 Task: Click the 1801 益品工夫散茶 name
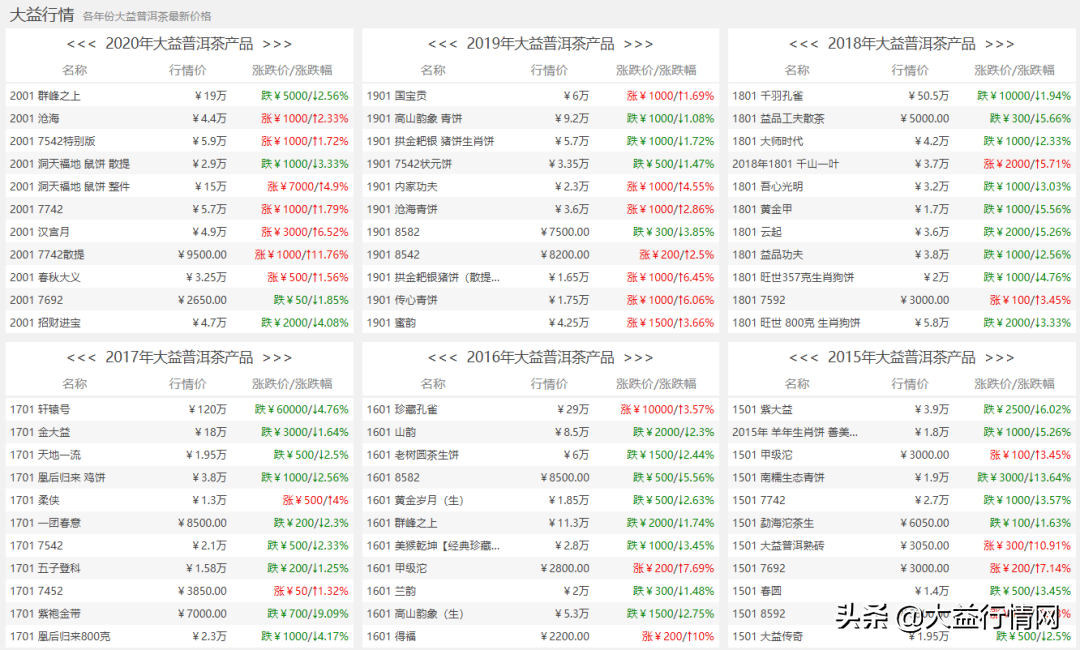coord(778,118)
